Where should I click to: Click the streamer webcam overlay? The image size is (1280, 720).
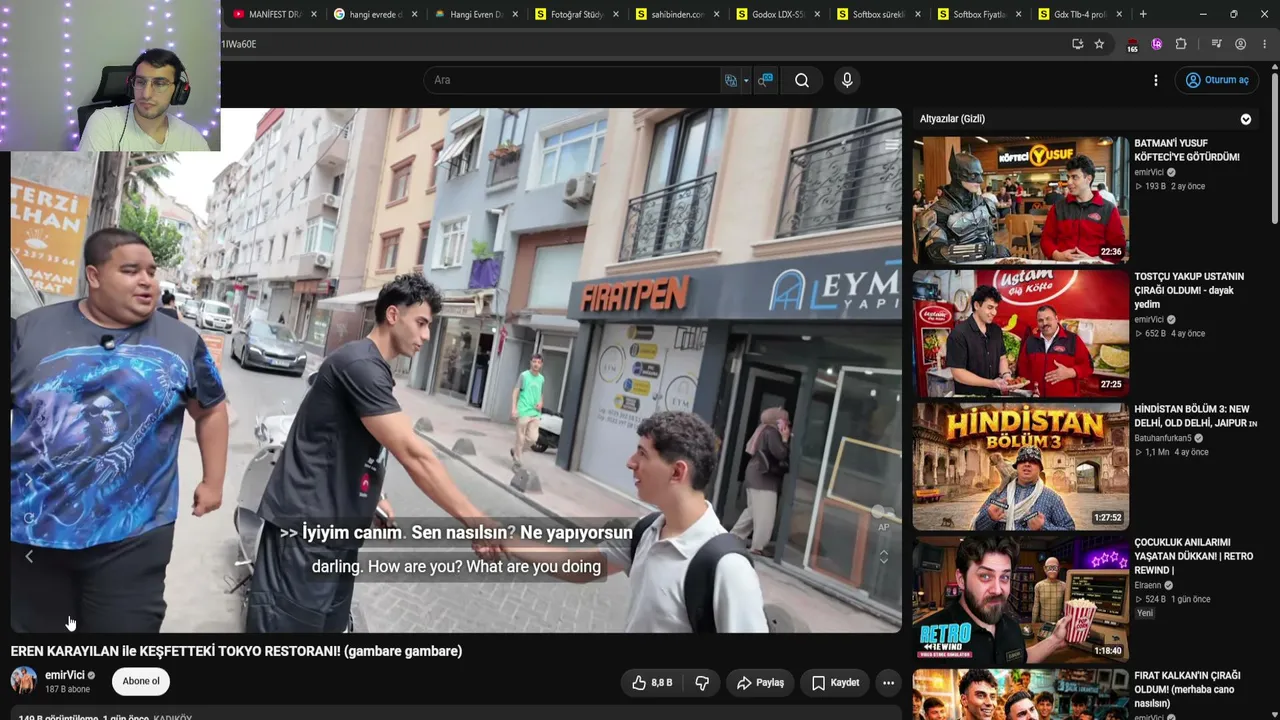click(x=110, y=76)
